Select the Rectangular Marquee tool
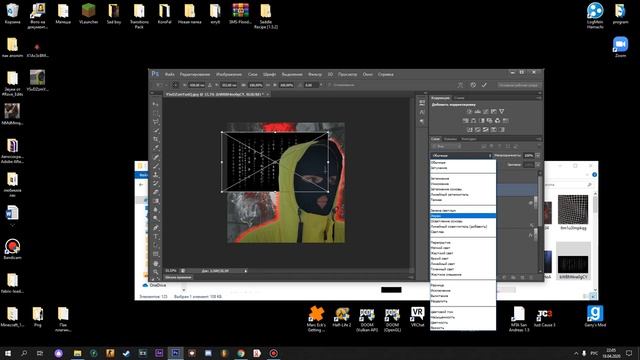Image resolution: width=640 pixels, height=360 pixels. [156, 113]
